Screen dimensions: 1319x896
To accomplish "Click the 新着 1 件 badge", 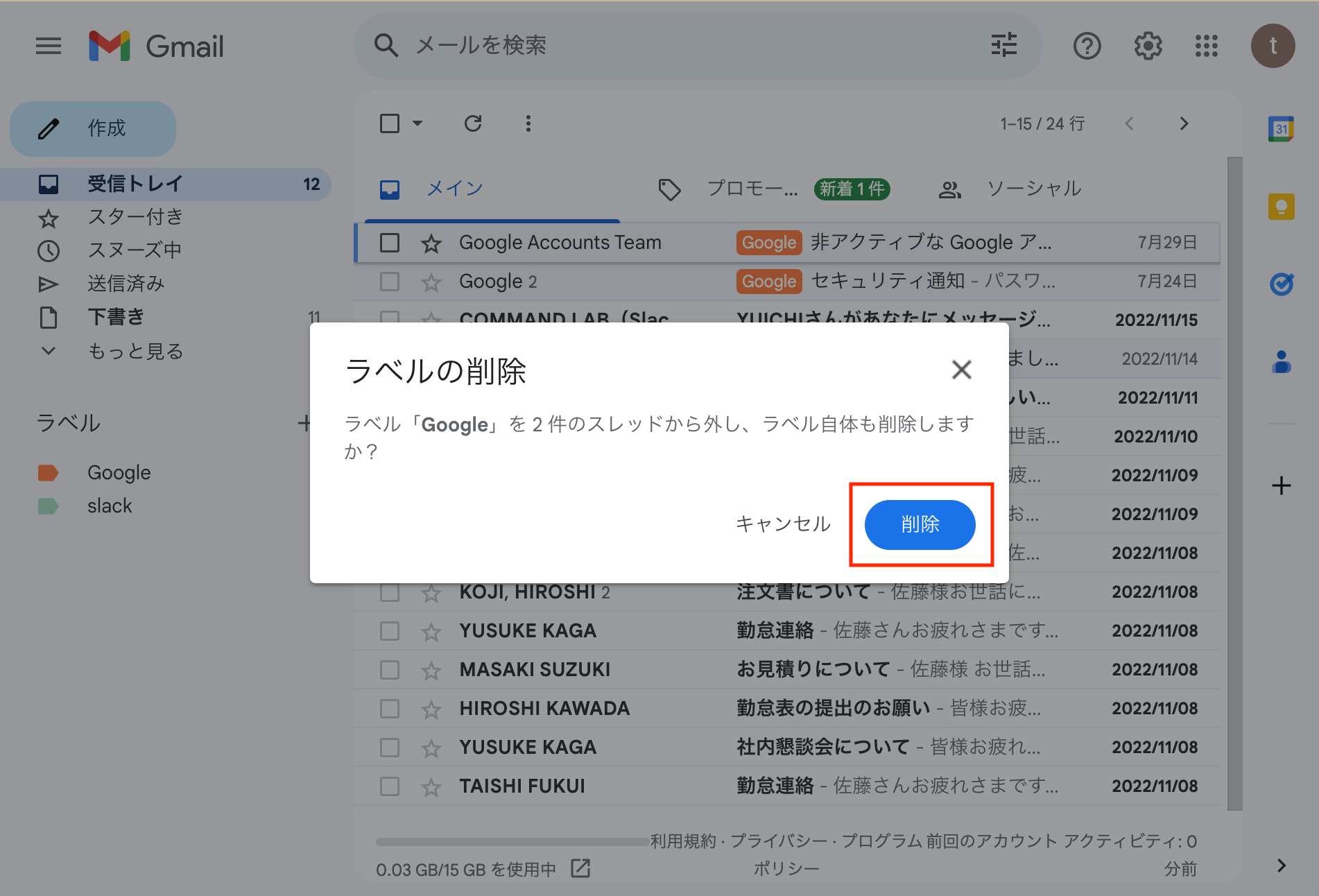I will 852,189.
